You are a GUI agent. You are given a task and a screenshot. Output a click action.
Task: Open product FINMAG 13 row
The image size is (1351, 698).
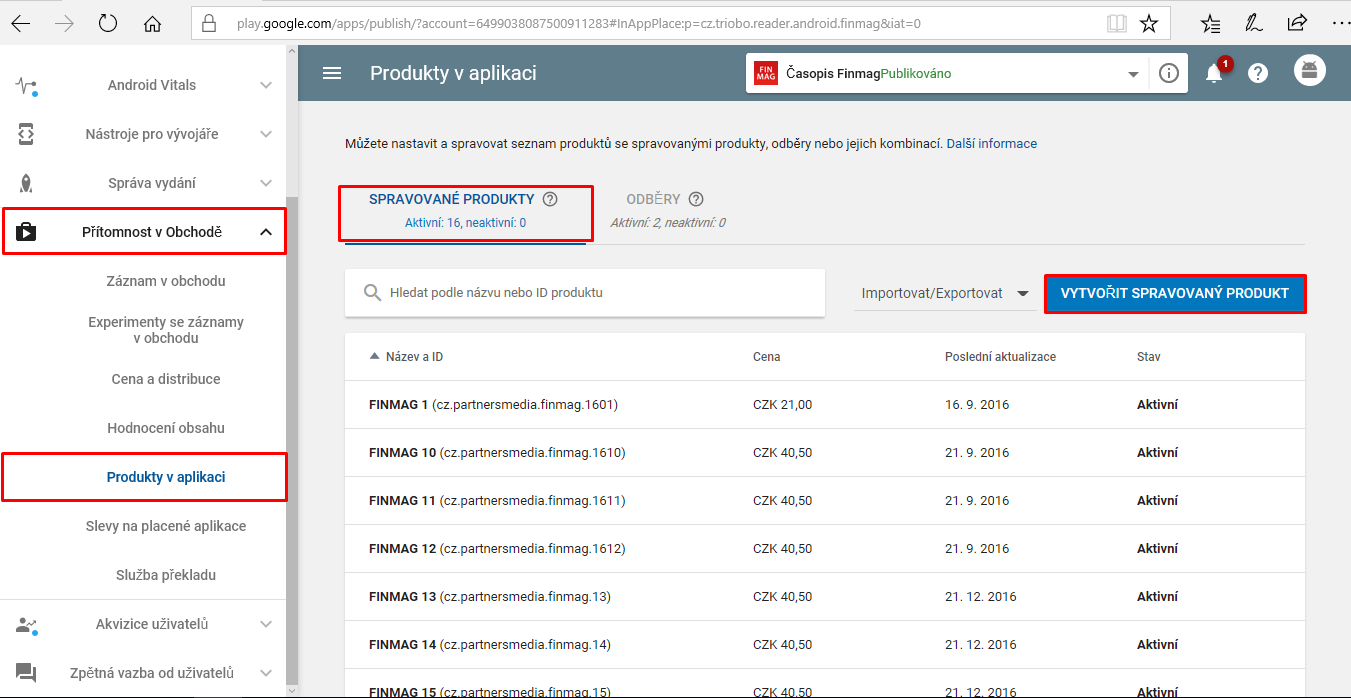[x=825, y=597]
